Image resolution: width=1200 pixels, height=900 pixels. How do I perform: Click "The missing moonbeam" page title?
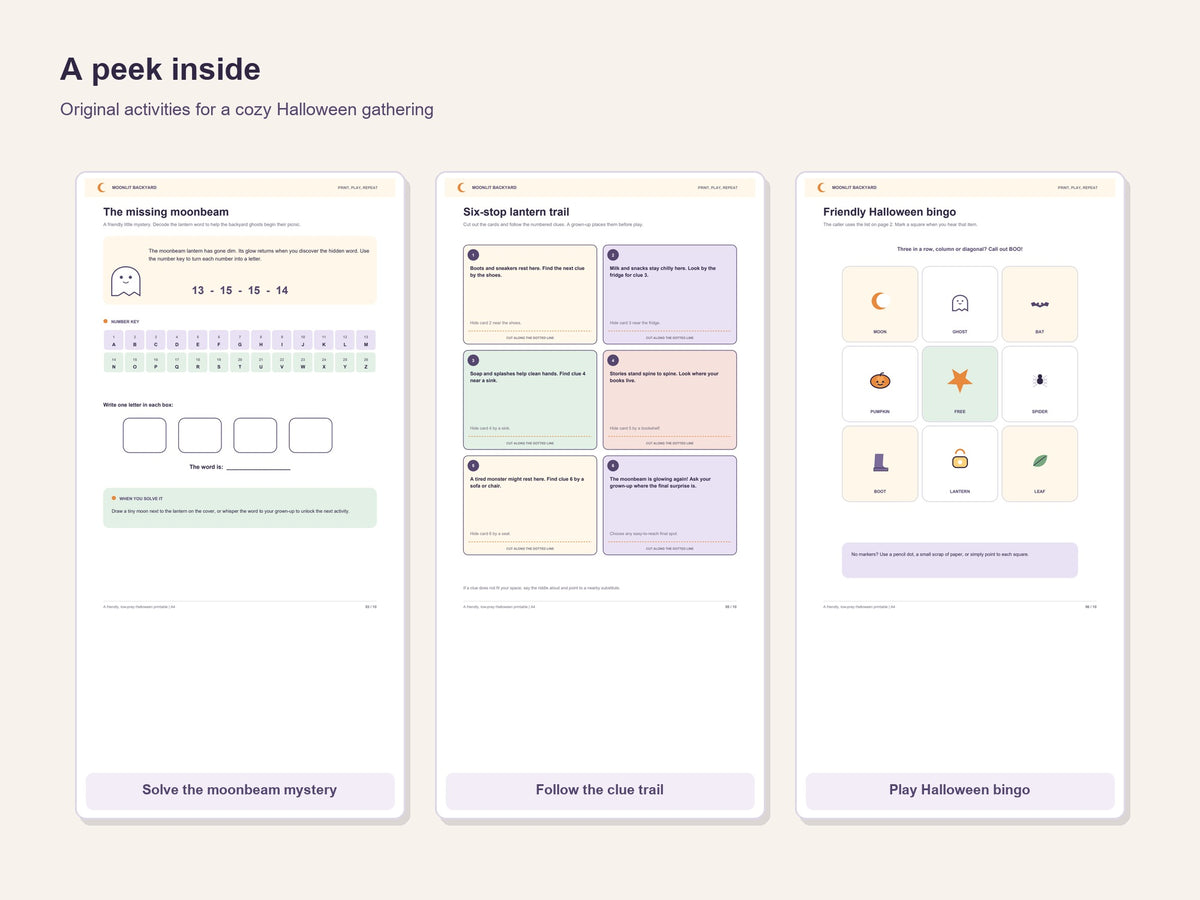[166, 212]
